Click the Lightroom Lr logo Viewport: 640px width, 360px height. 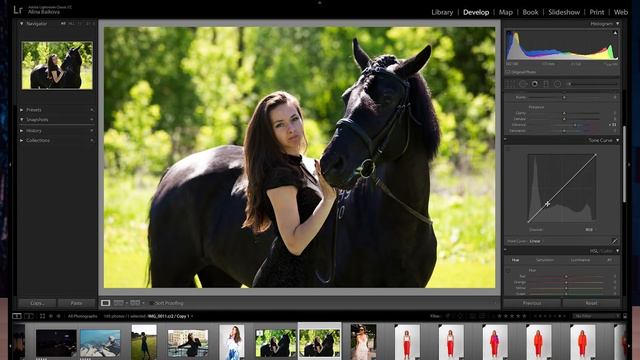tap(18, 9)
